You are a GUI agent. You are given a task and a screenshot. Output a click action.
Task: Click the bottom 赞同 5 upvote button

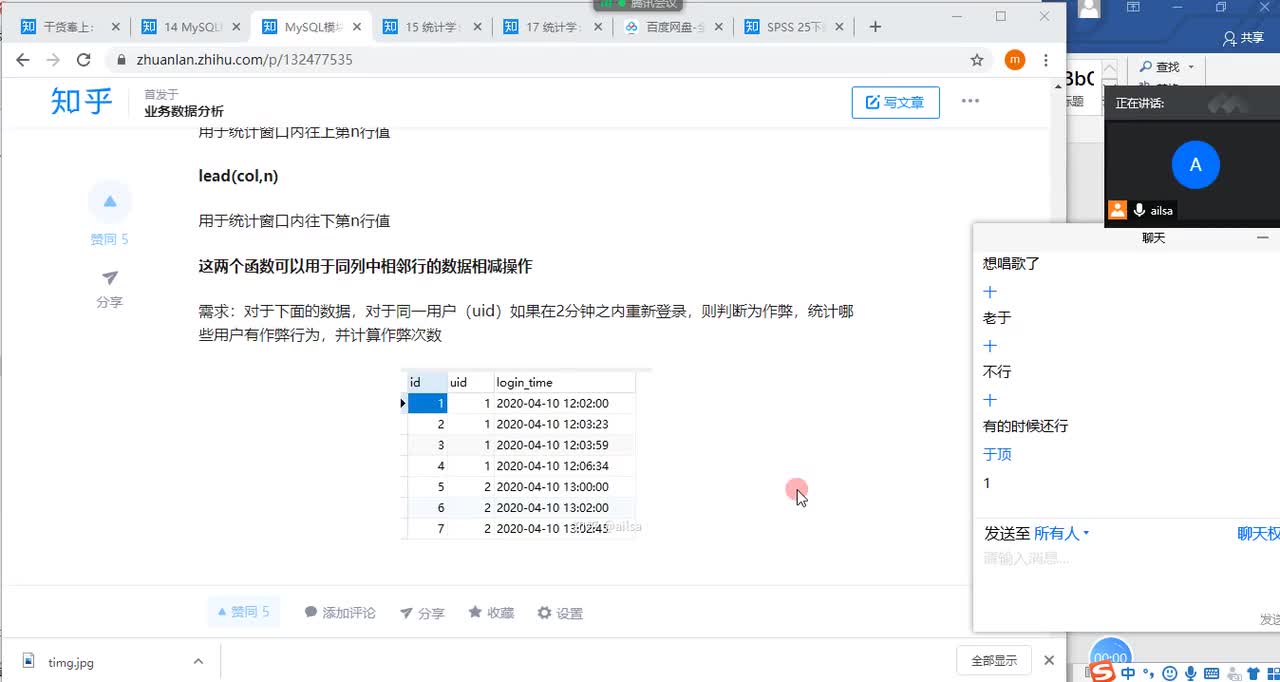pyautogui.click(x=244, y=612)
